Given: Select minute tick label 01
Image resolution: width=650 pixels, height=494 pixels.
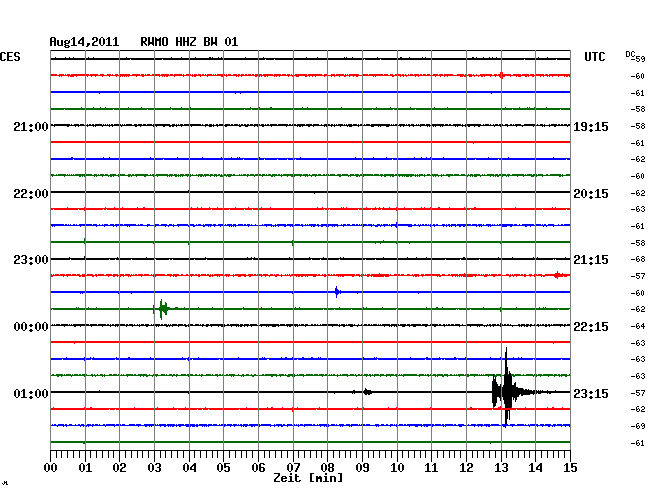Looking at the screenshot, I should pyautogui.click(x=85, y=468).
